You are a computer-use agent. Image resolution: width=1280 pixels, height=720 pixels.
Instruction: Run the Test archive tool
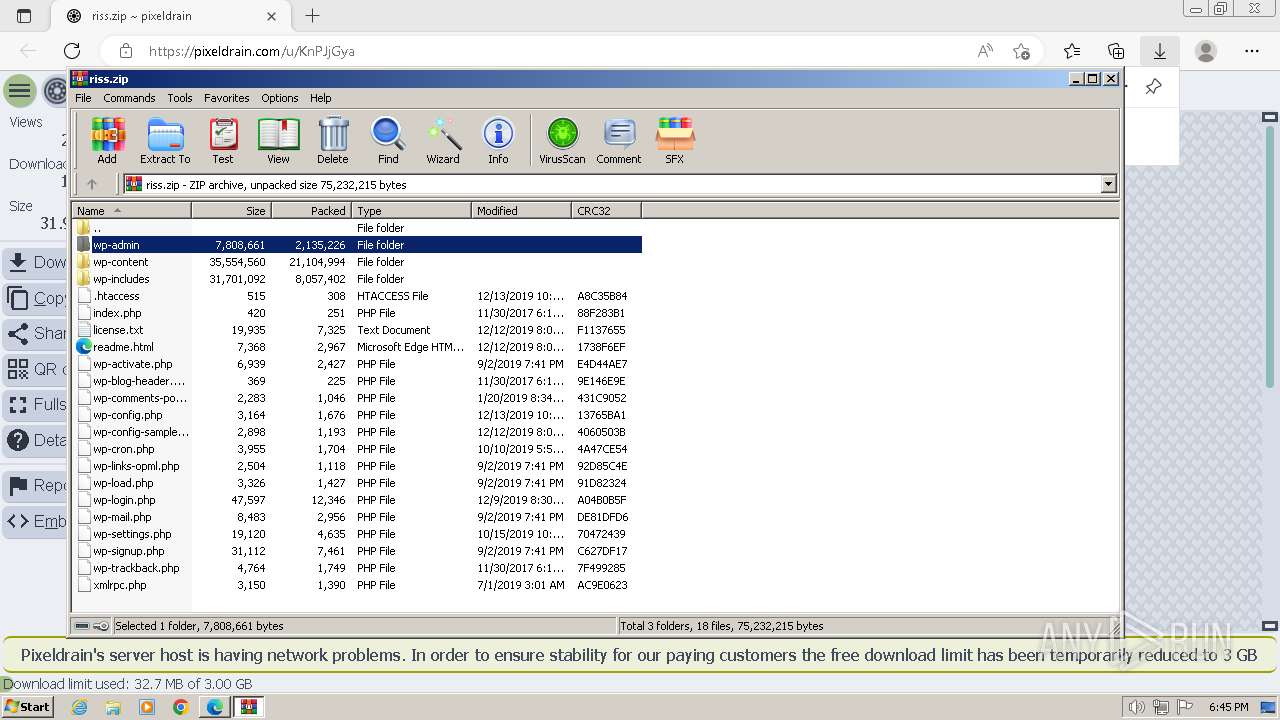point(223,140)
